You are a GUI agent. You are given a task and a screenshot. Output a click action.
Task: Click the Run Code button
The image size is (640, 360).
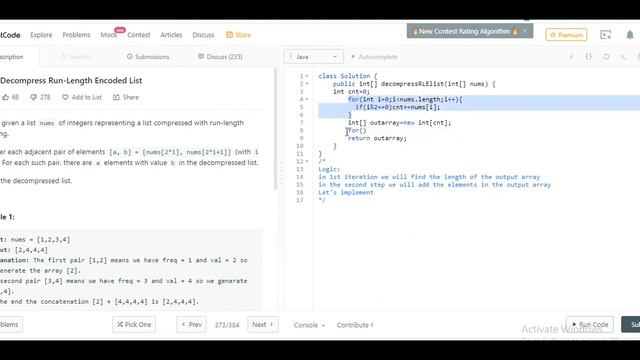pyautogui.click(x=589, y=324)
